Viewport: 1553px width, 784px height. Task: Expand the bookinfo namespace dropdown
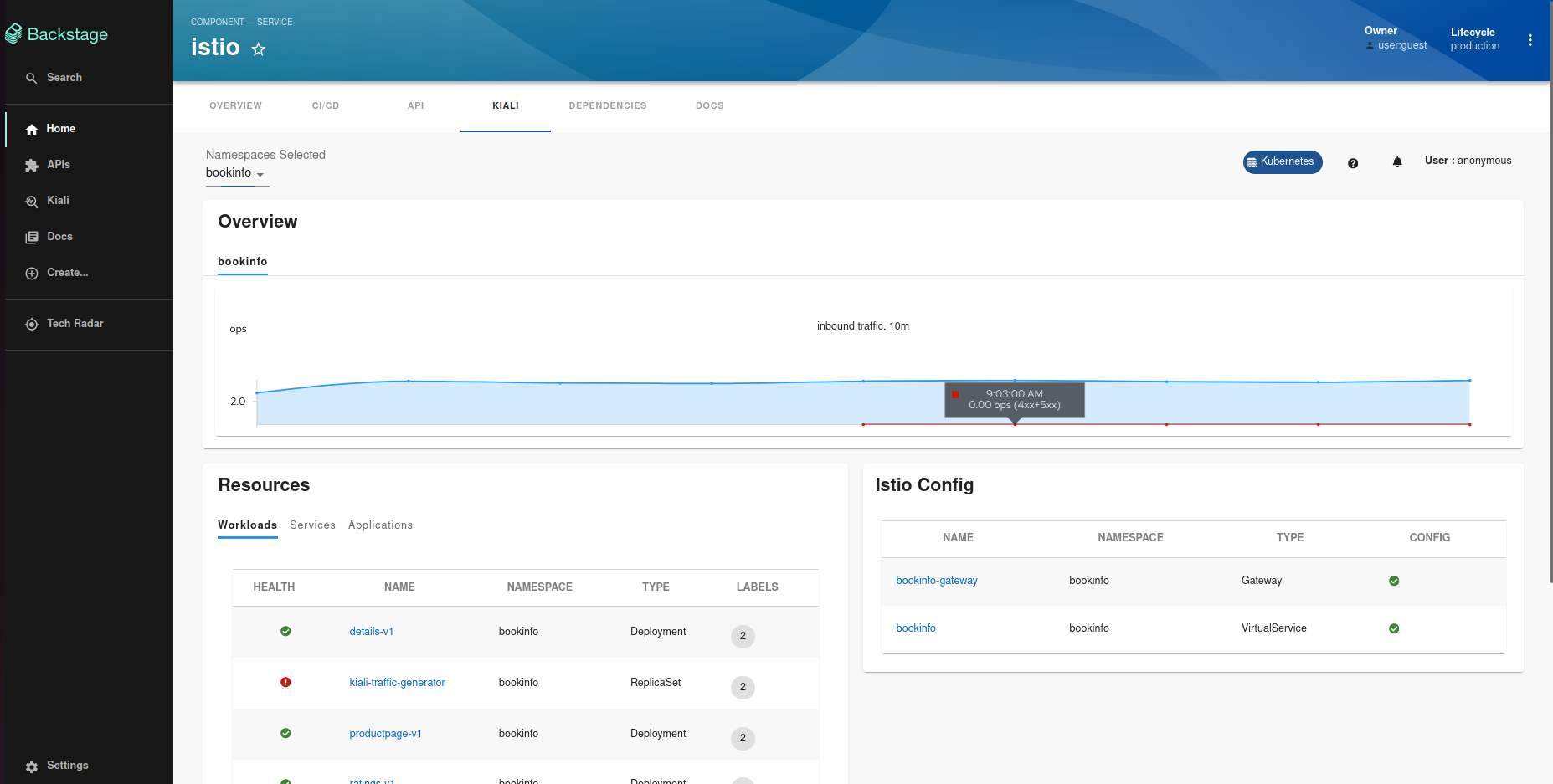coord(236,173)
